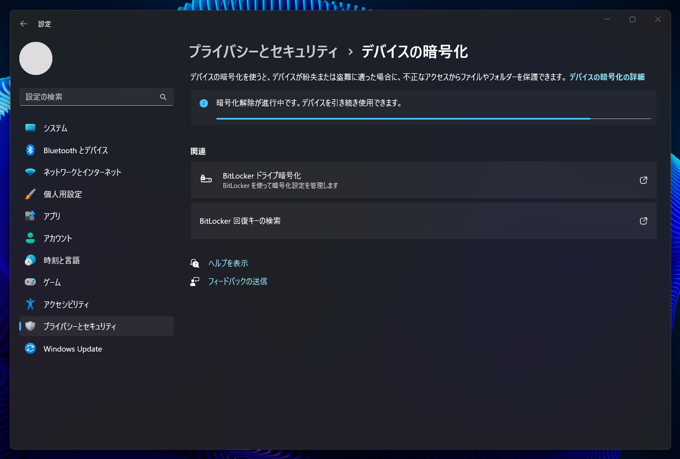Open Windows Update page
The width and height of the screenshot is (680, 459).
click(x=96, y=348)
